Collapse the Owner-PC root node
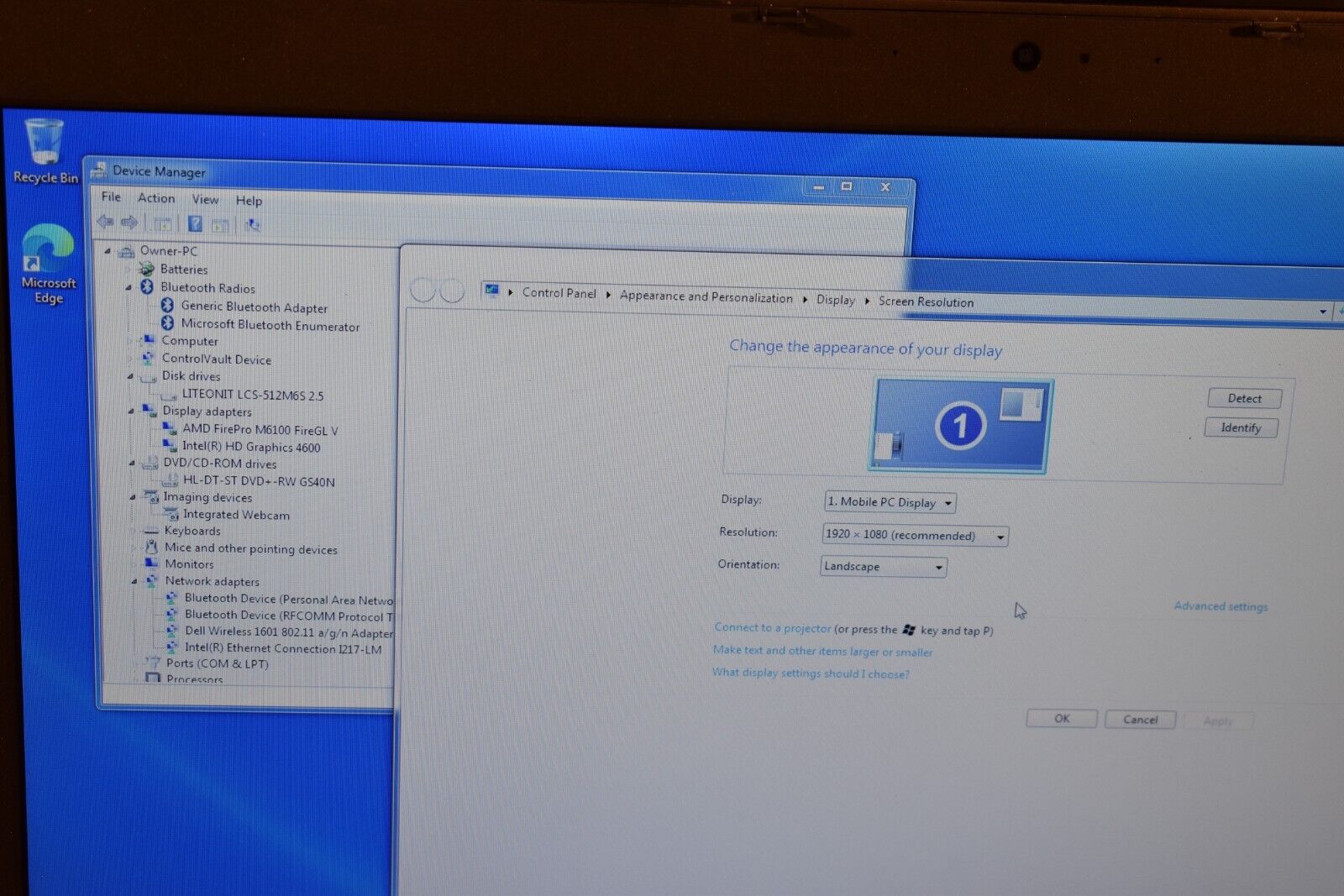 point(108,250)
